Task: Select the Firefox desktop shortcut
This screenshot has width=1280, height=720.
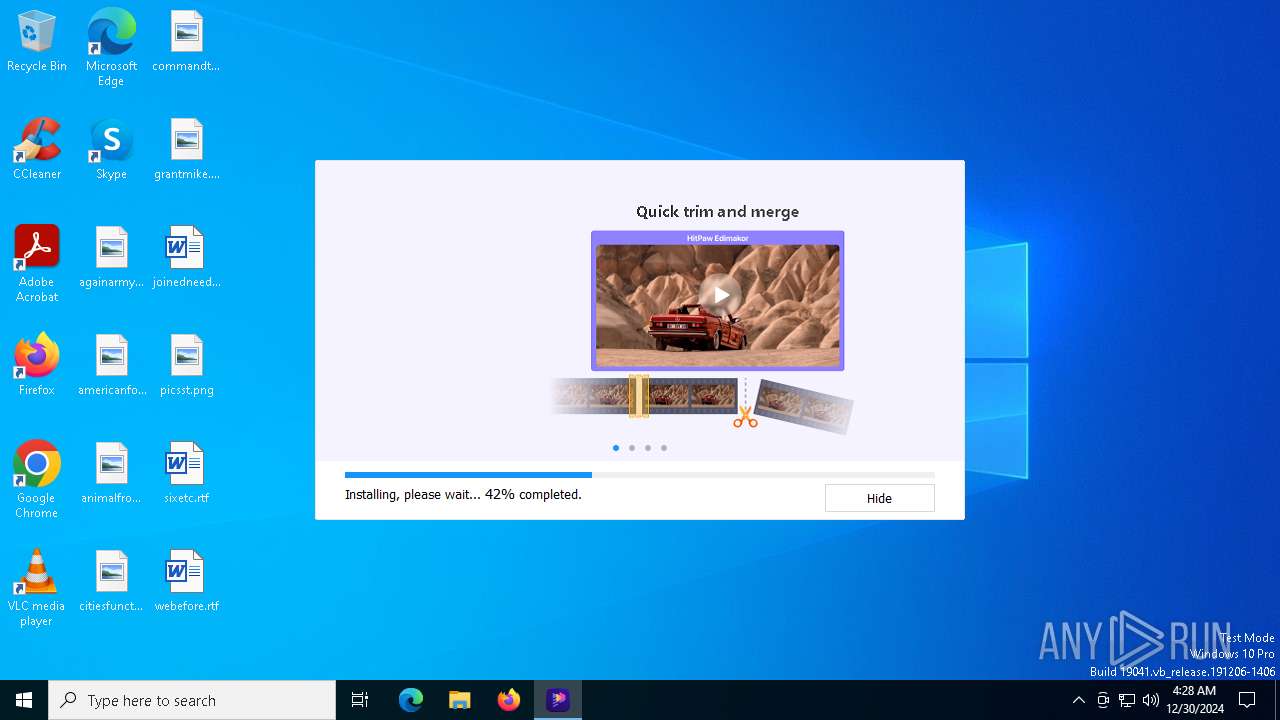Action: tap(37, 366)
